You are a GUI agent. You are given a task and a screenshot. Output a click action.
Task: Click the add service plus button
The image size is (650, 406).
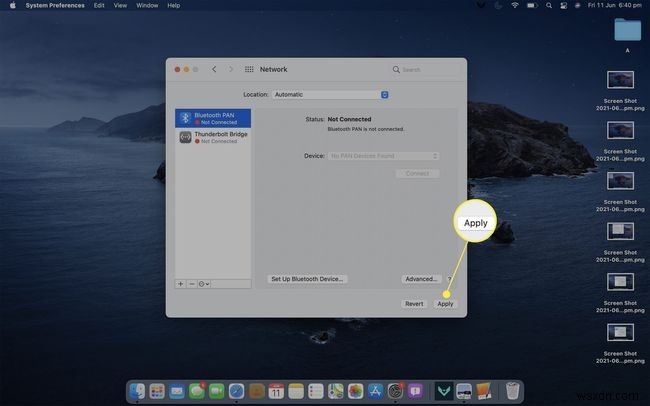(x=180, y=284)
